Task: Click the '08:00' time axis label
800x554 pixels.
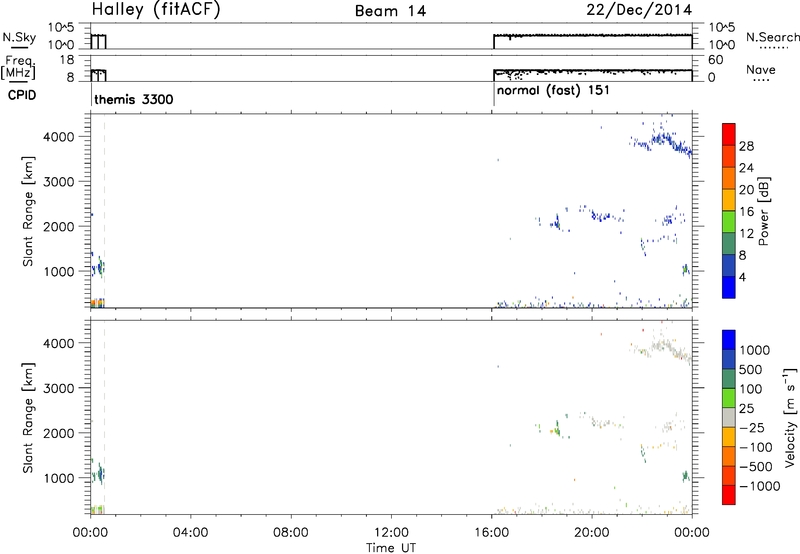Action: coord(291,533)
